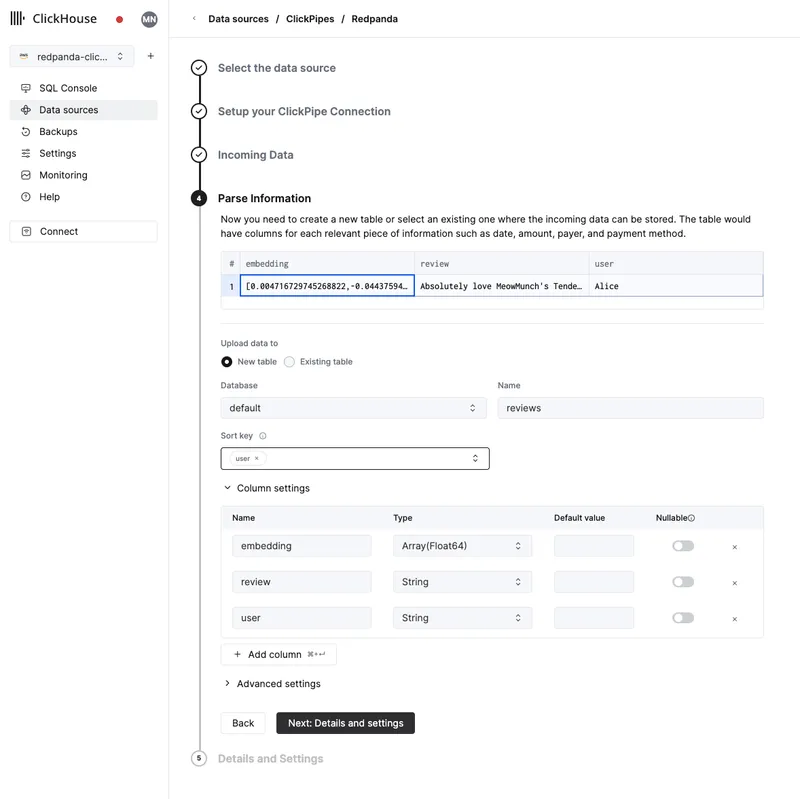Click the plus icon to add a service

pos(149,56)
